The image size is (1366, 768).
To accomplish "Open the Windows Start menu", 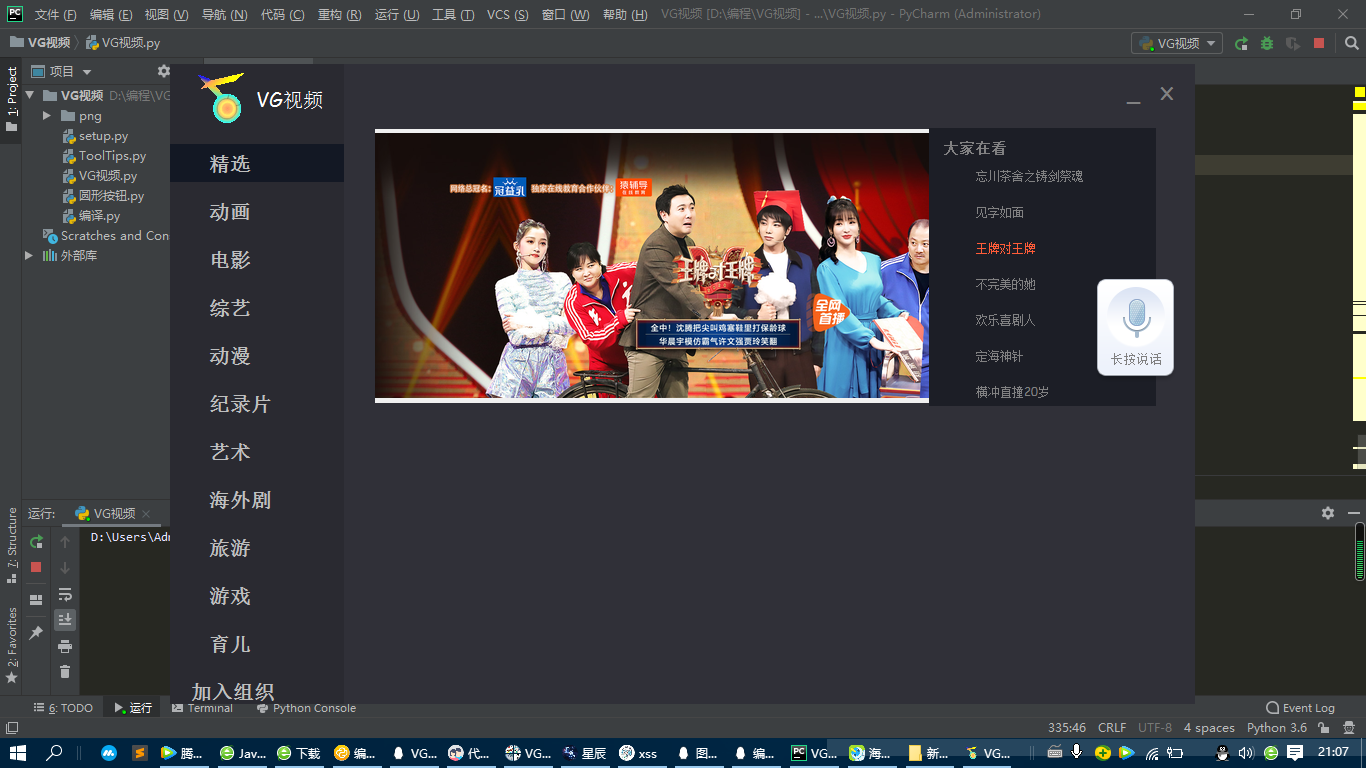I will point(17,752).
